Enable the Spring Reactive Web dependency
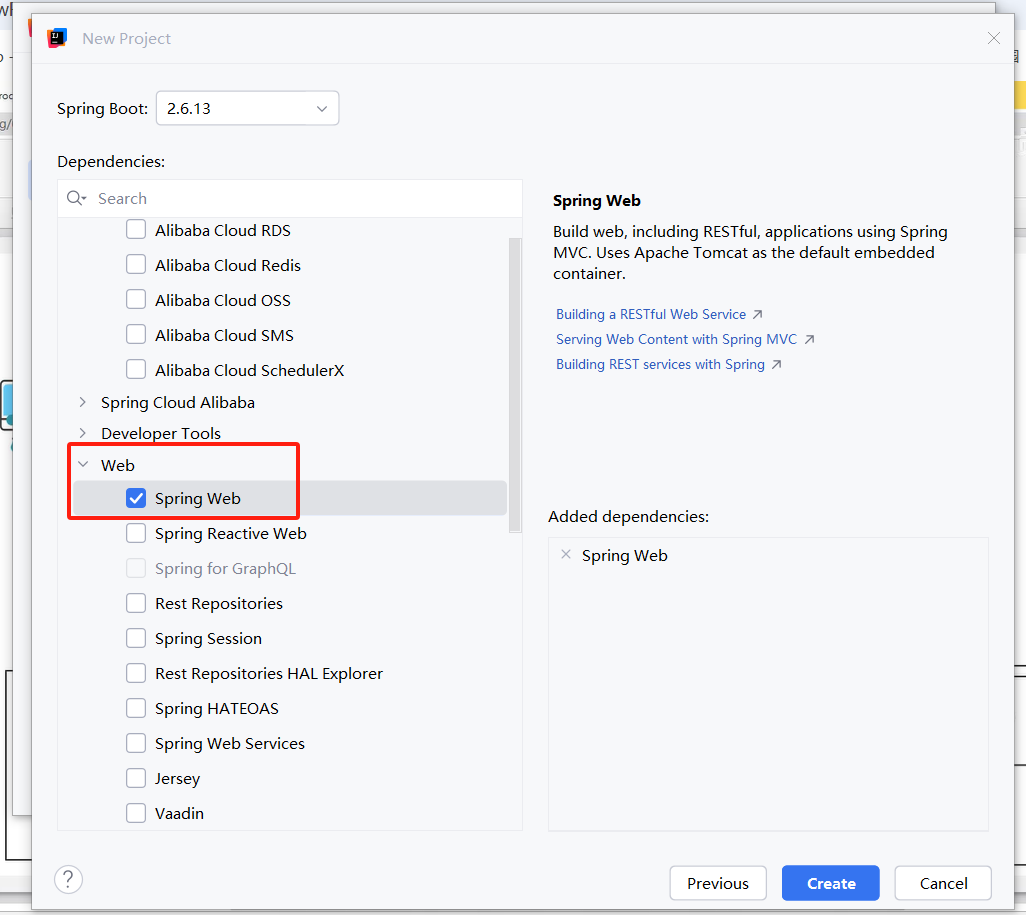 (136, 533)
